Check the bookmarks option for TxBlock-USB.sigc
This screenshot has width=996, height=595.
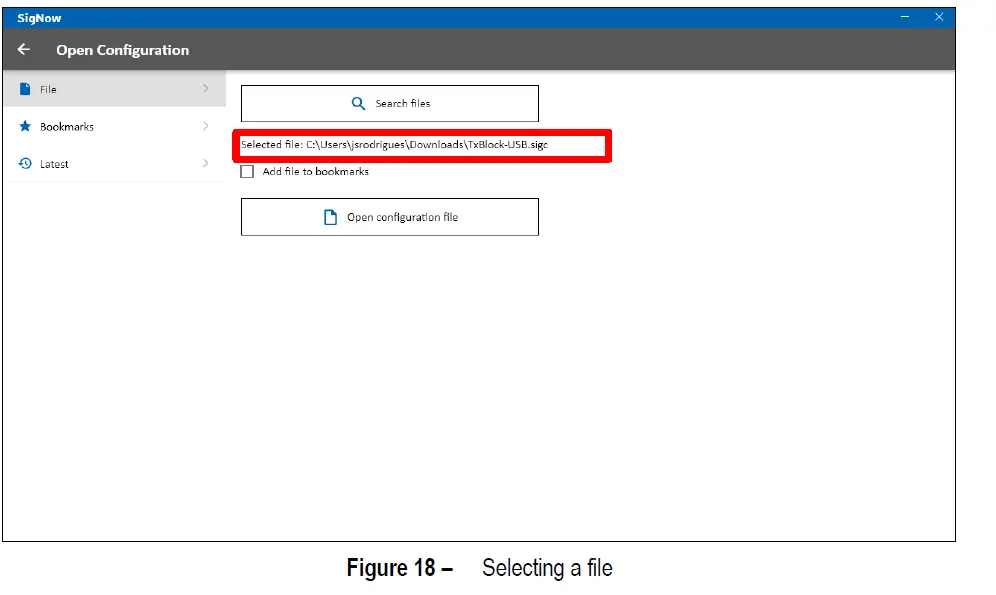pos(246,171)
